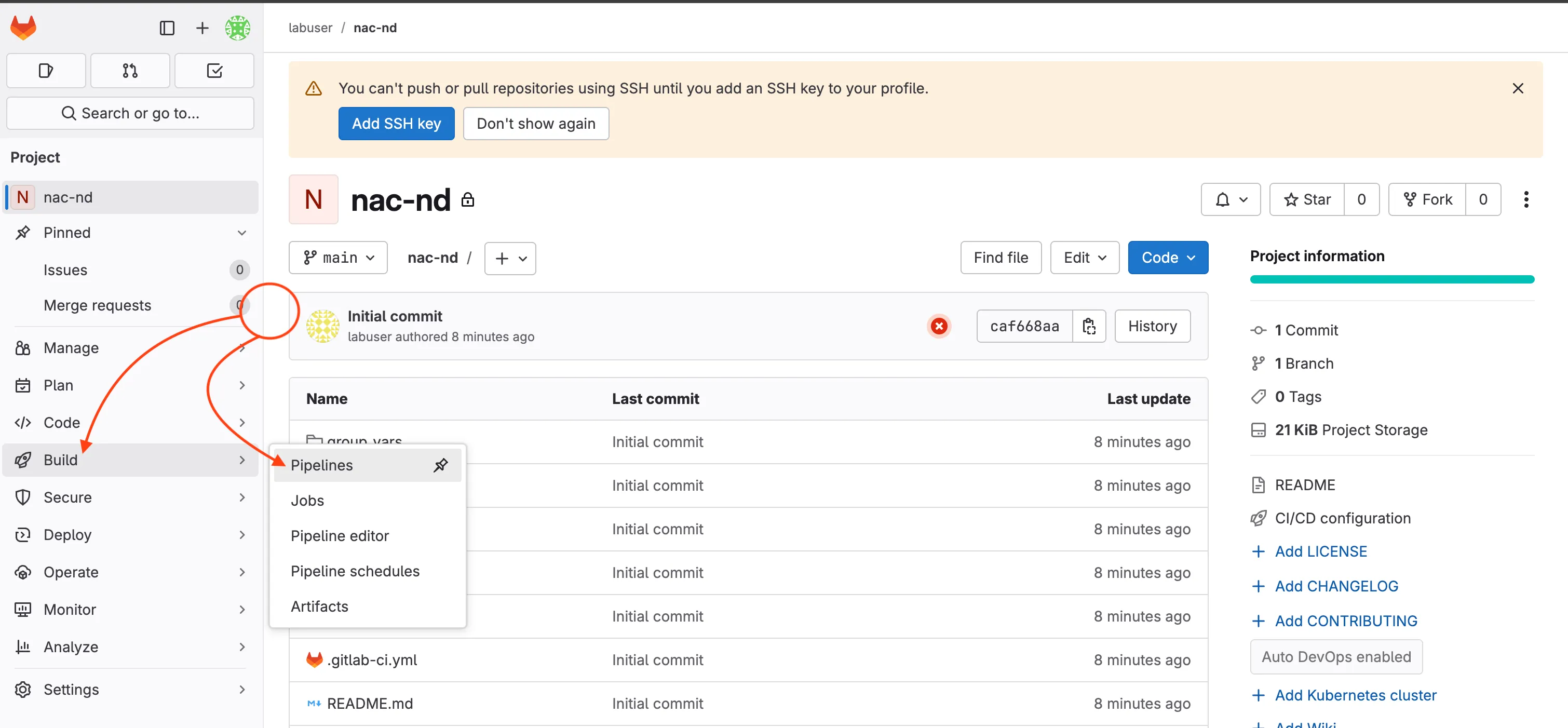Open Pipeline schedules from the submenu
Viewport: 1568px width, 728px height.
pos(355,571)
